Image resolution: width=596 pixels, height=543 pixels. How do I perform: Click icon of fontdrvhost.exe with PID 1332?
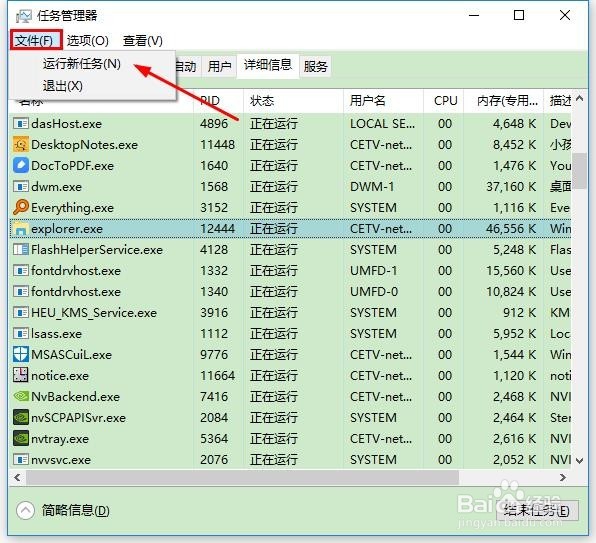[x=21, y=271]
